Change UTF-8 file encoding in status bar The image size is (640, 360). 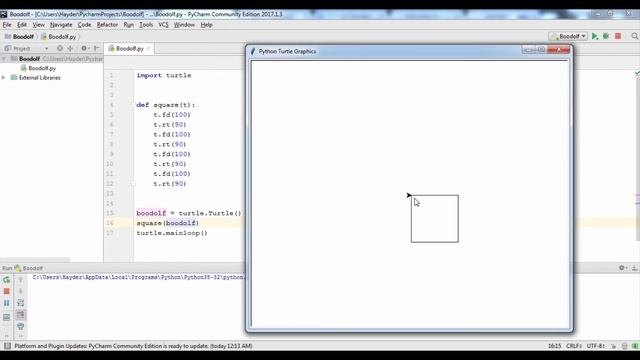[x=596, y=346]
